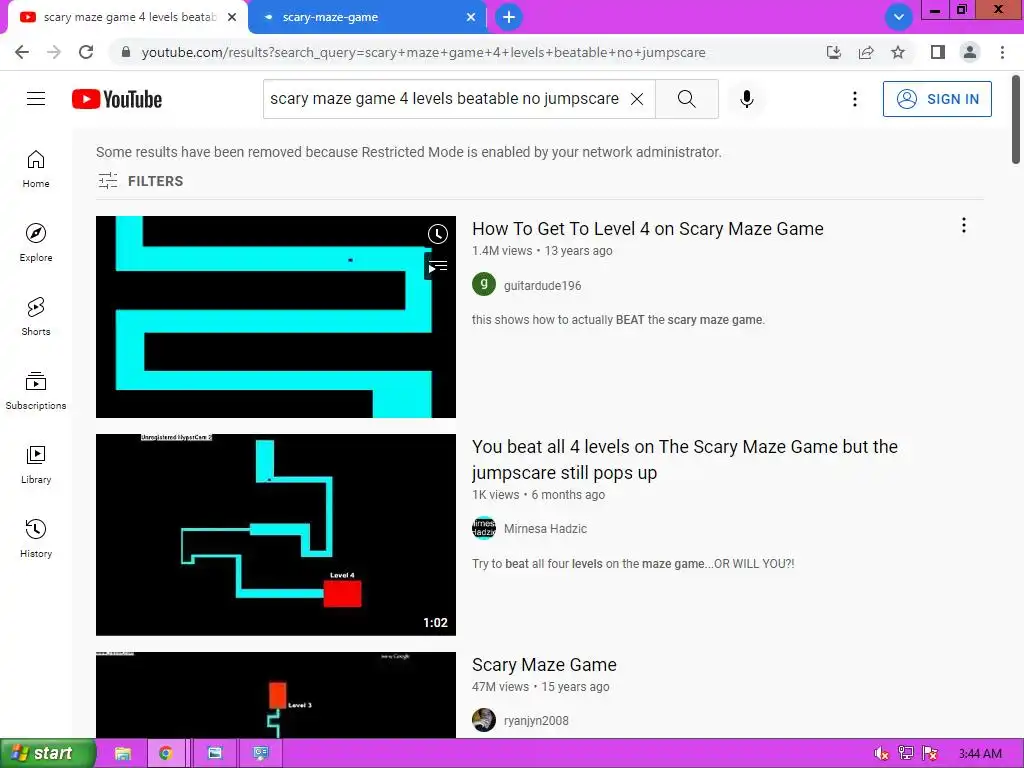Open the folder icon in the taskbar

[122, 753]
